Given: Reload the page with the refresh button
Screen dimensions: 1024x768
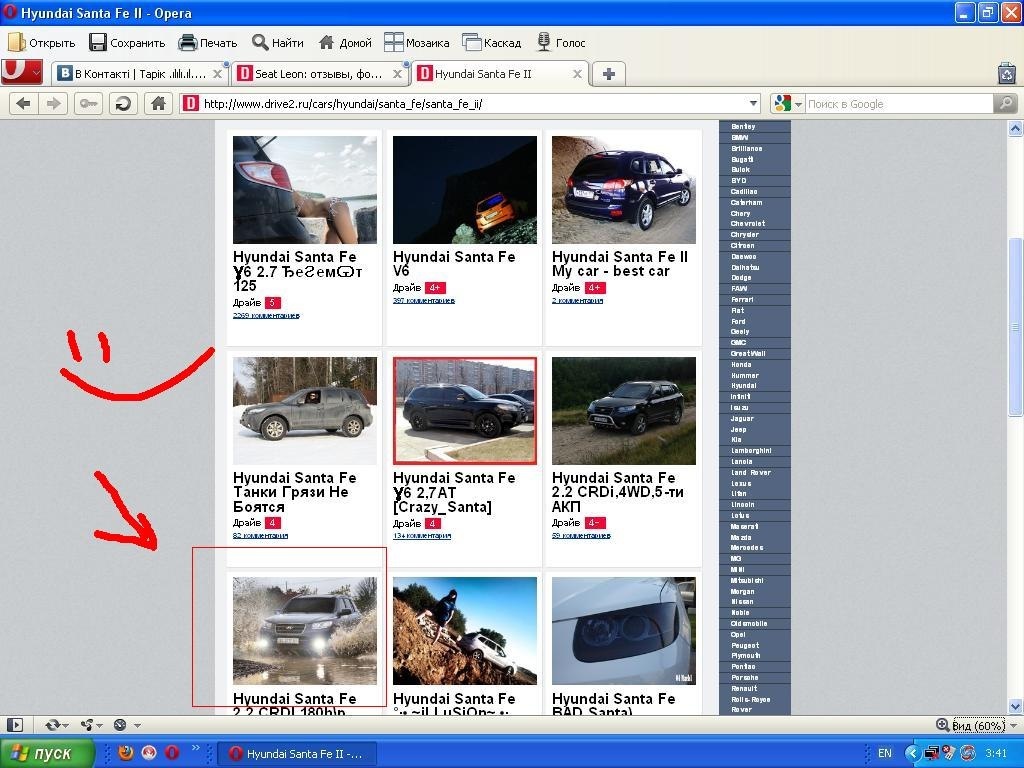Looking at the screenshot, I should [123, 103].
